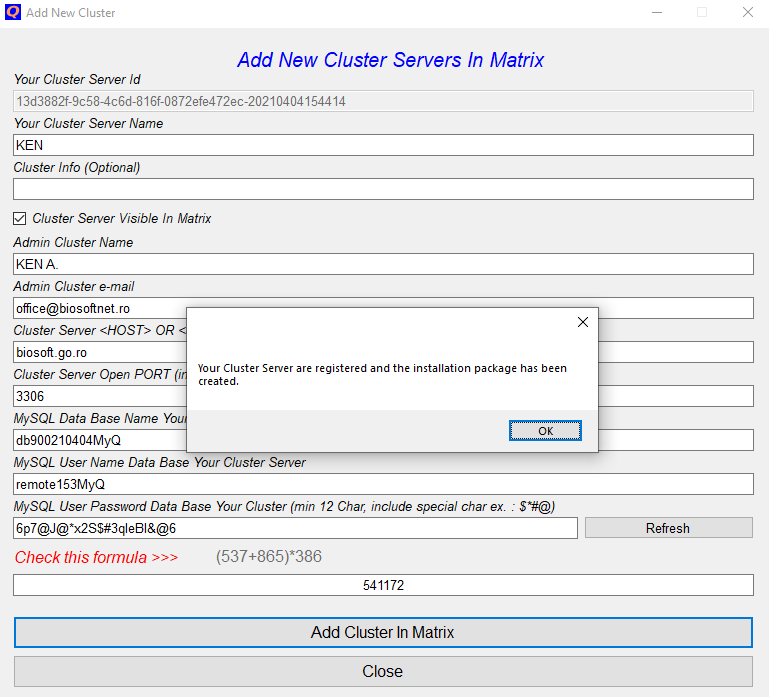The image size is (769, 697).
Task: Focus the Your Cluster Server Name field
Action: [383, 145]
